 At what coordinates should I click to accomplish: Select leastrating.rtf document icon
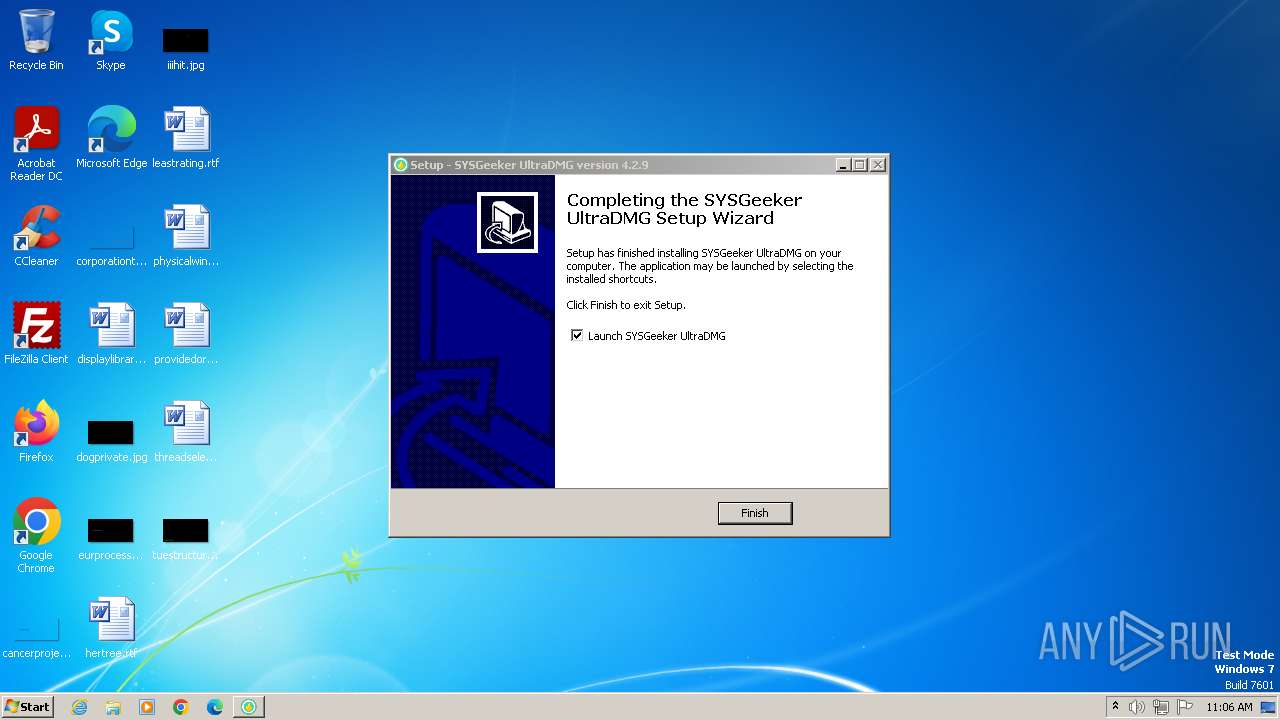(x=186, y=138)
